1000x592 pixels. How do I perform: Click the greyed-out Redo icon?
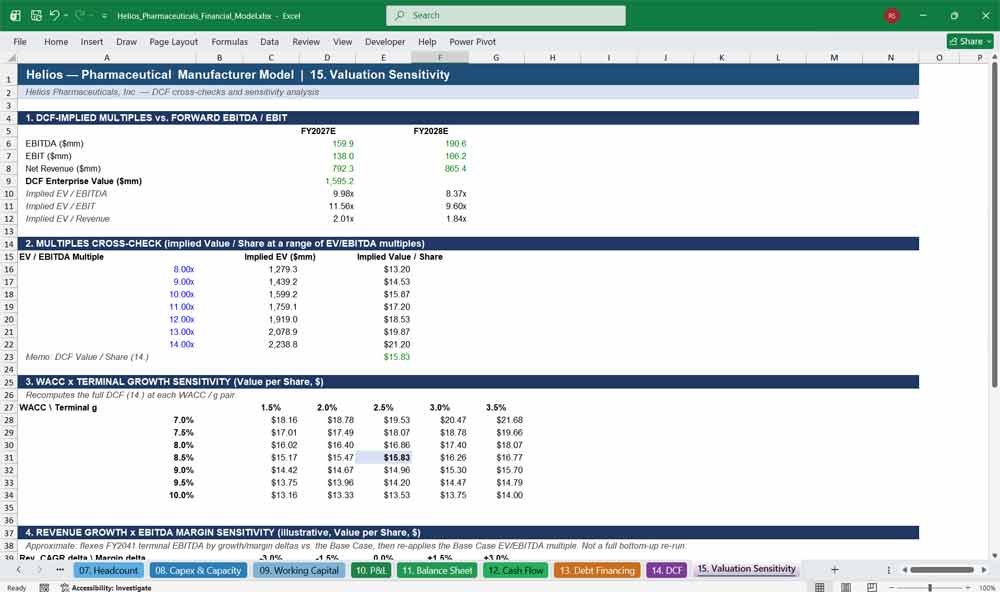point(80,15)
